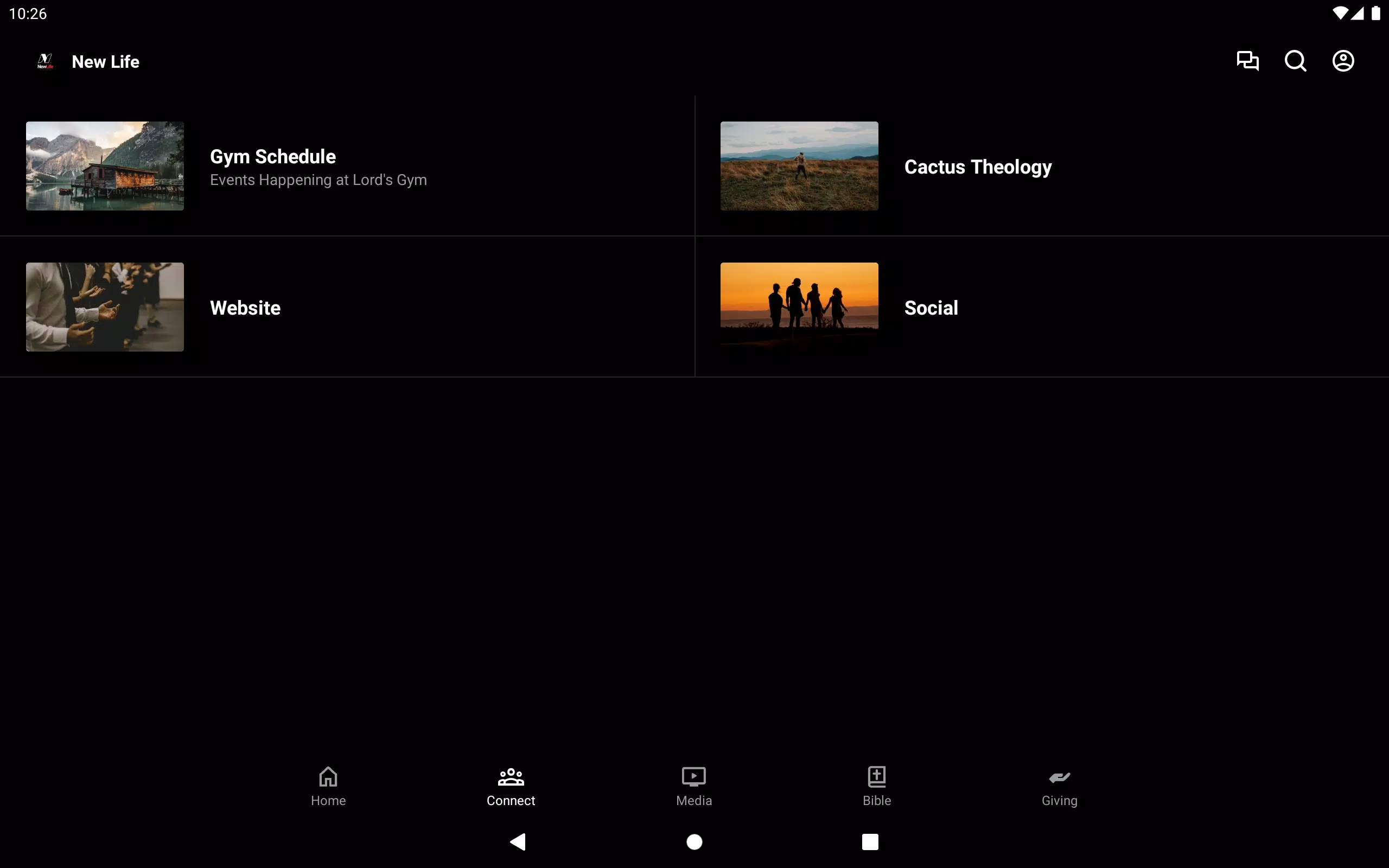Open the Website item
Viewport: 1389px width, 868px height.
(347, 307)
